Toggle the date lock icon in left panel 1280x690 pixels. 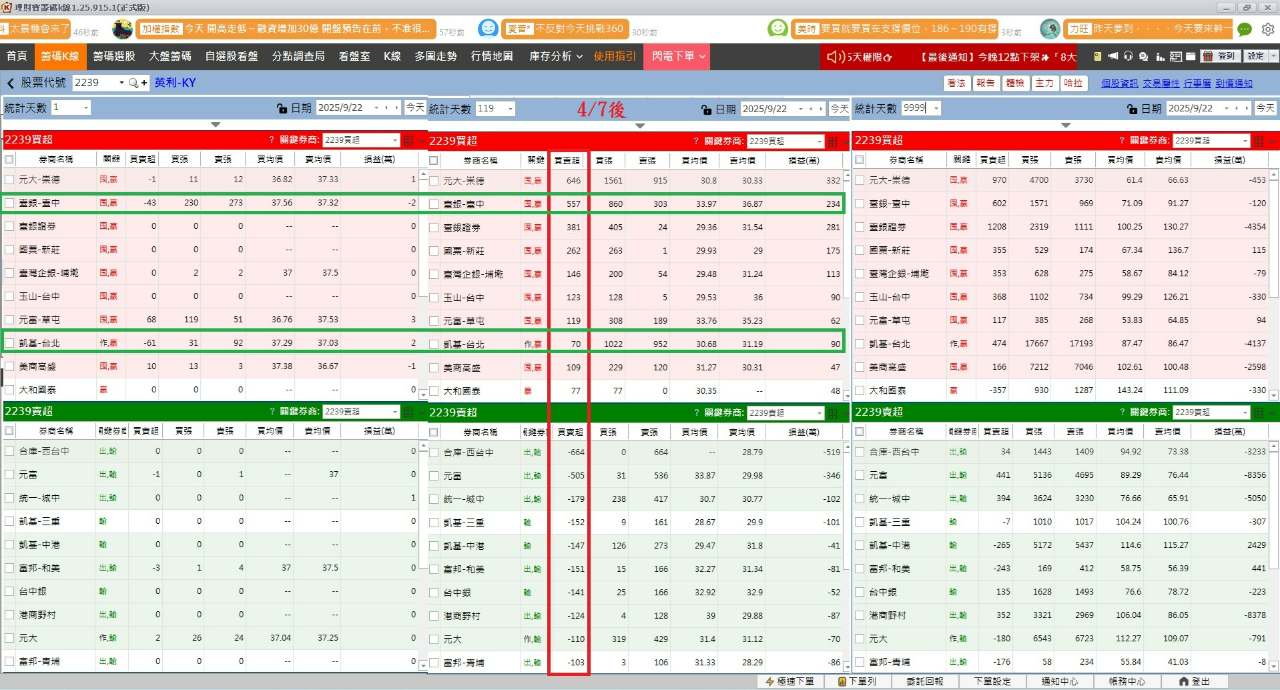282,108
